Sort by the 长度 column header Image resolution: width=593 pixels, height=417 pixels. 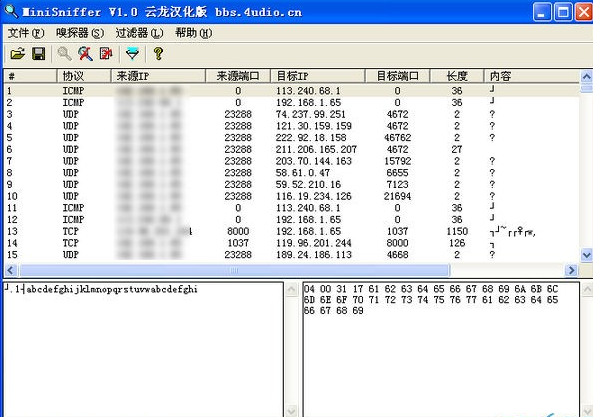(457, 76)
